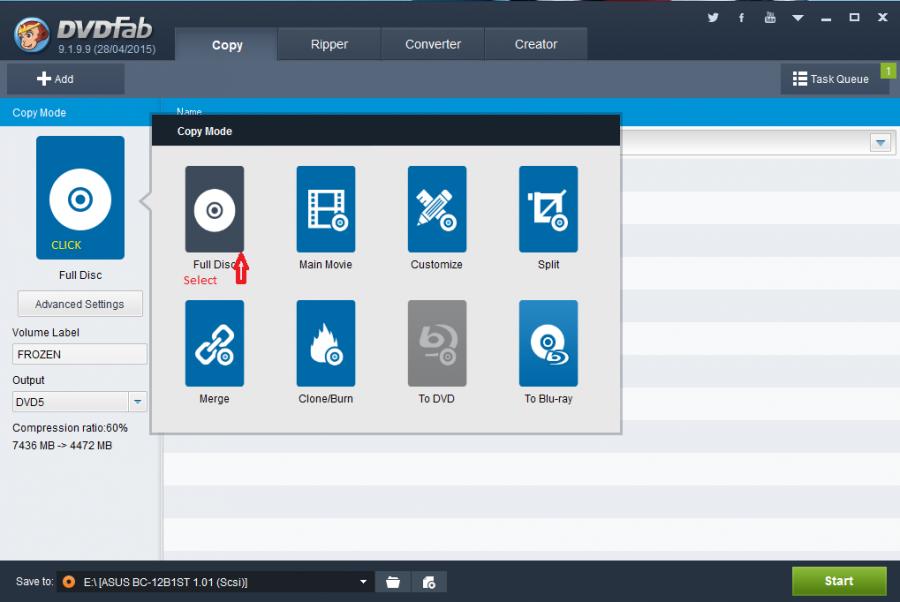Click the ISO image file icon
Screen dimensions: 900x602
point(429,582)
